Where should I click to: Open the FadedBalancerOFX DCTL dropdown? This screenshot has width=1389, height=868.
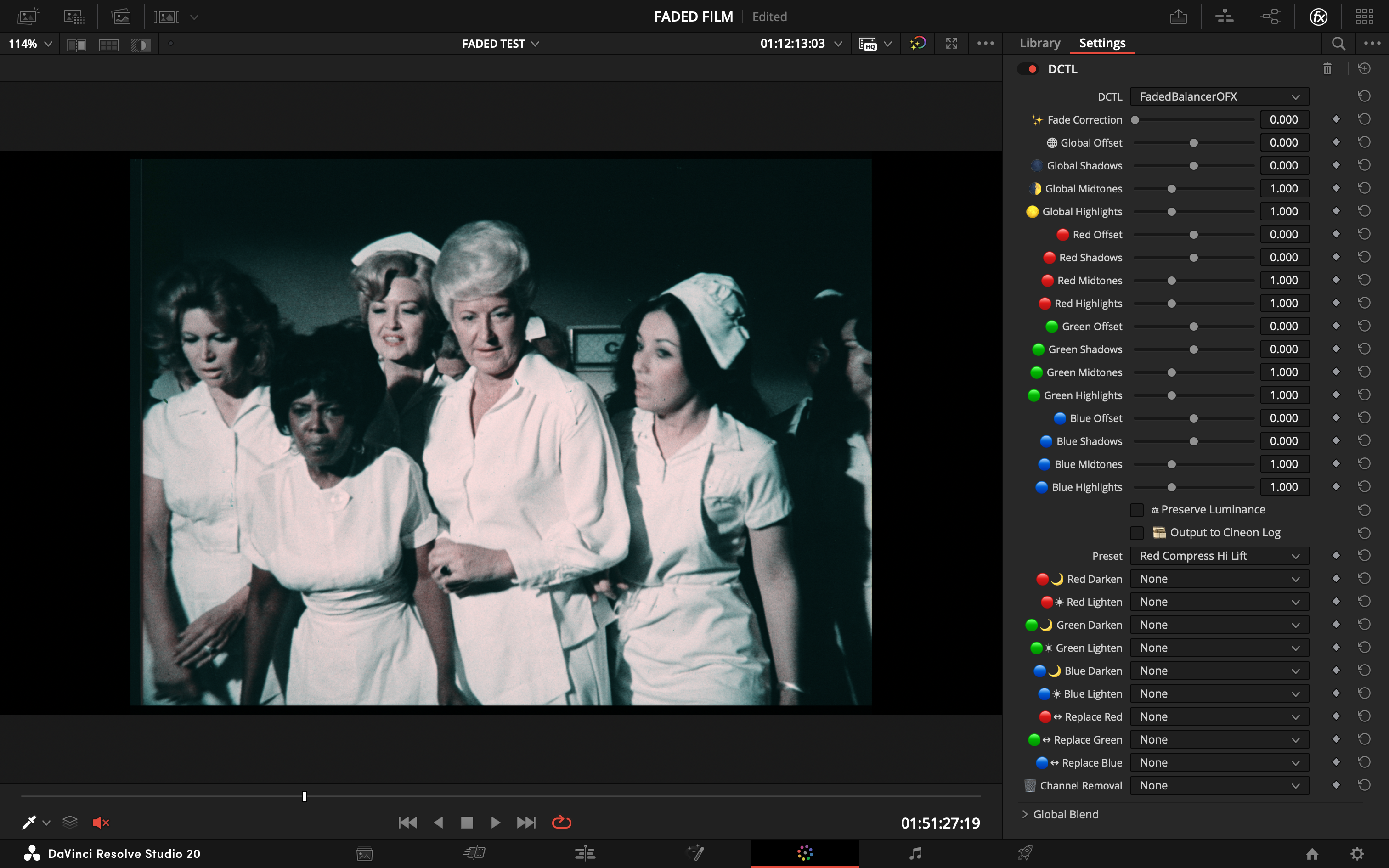1219,96
